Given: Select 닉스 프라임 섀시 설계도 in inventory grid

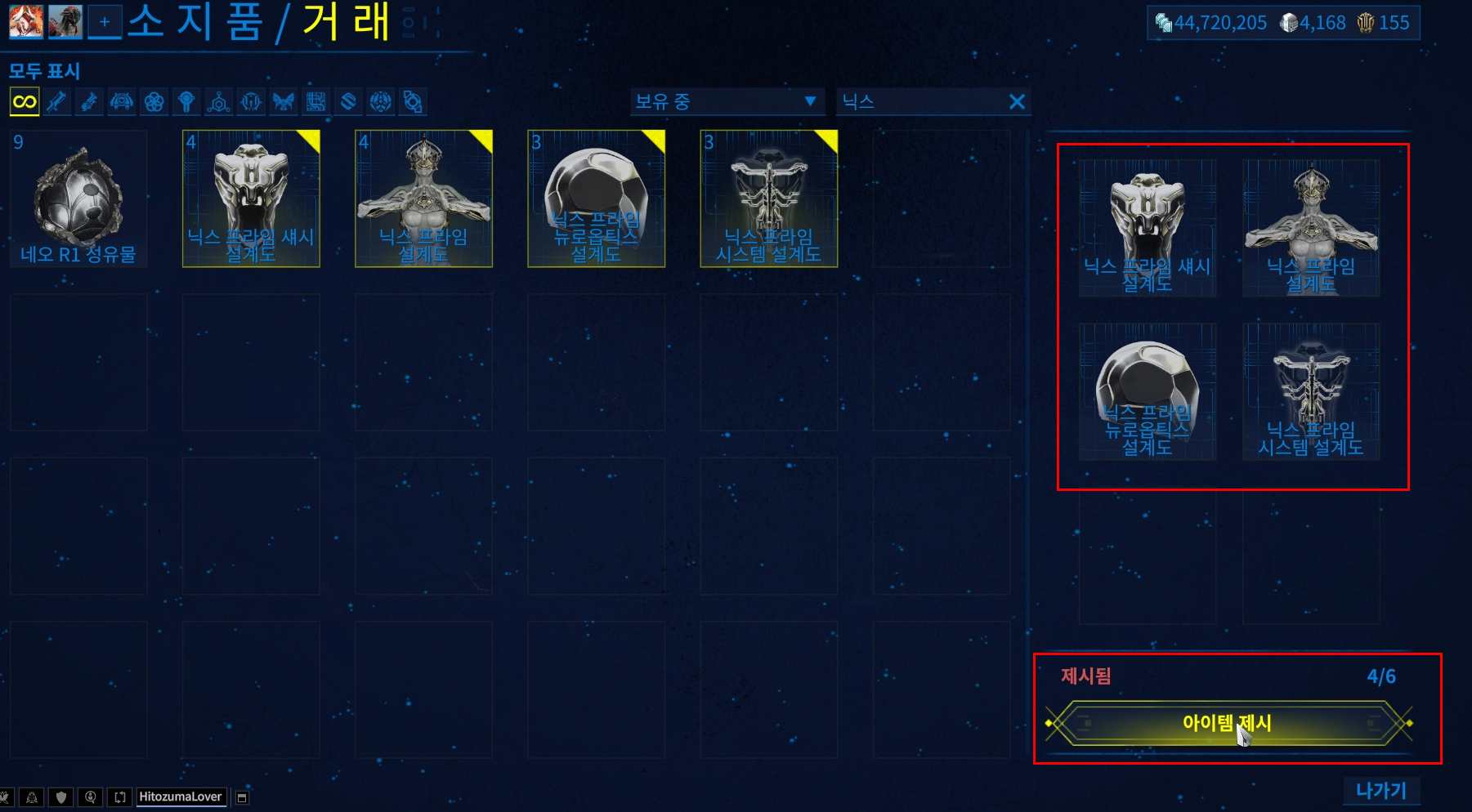Looking at the screenshot, I should click(x=251, y=199).
